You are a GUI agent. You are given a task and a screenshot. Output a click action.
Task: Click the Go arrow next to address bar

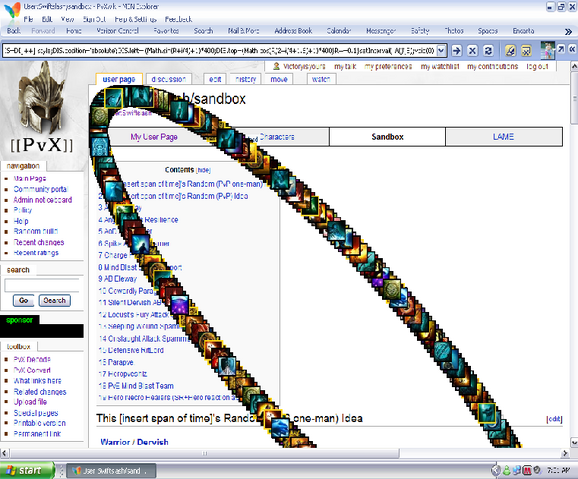(x=456, y=51)
